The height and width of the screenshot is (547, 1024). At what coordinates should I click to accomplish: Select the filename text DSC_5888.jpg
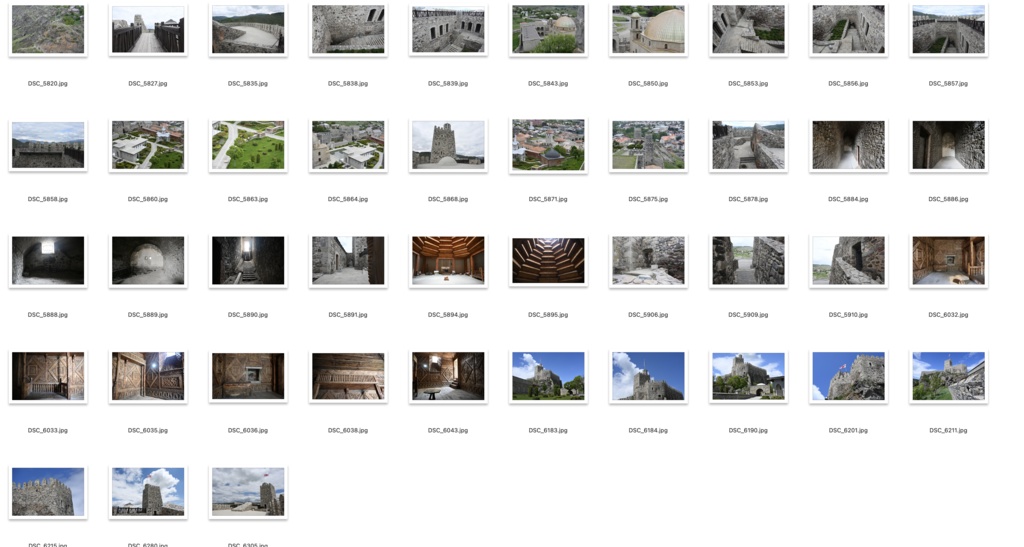[48, 315]
